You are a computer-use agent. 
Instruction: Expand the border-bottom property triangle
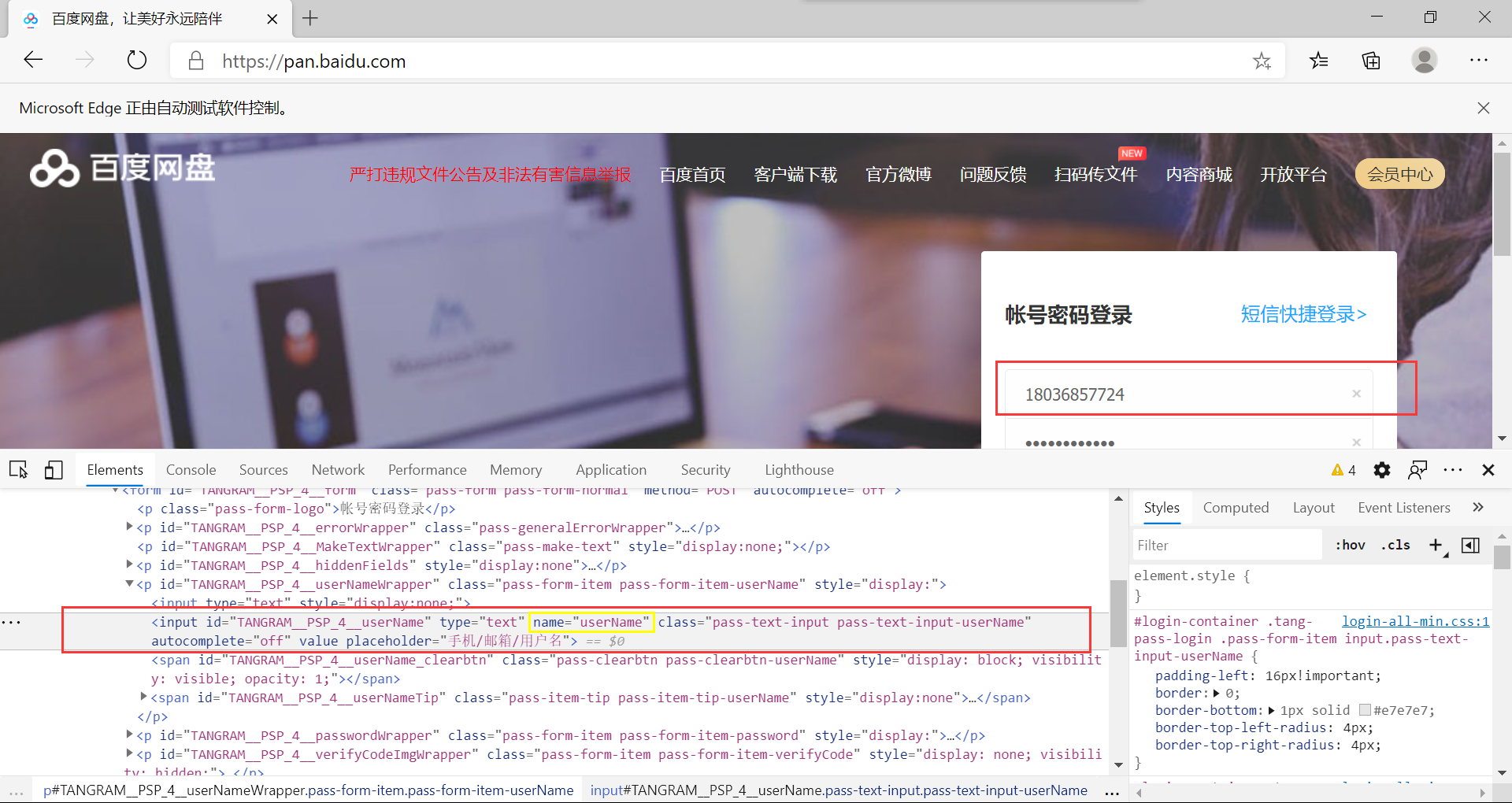coord(1271,711)
